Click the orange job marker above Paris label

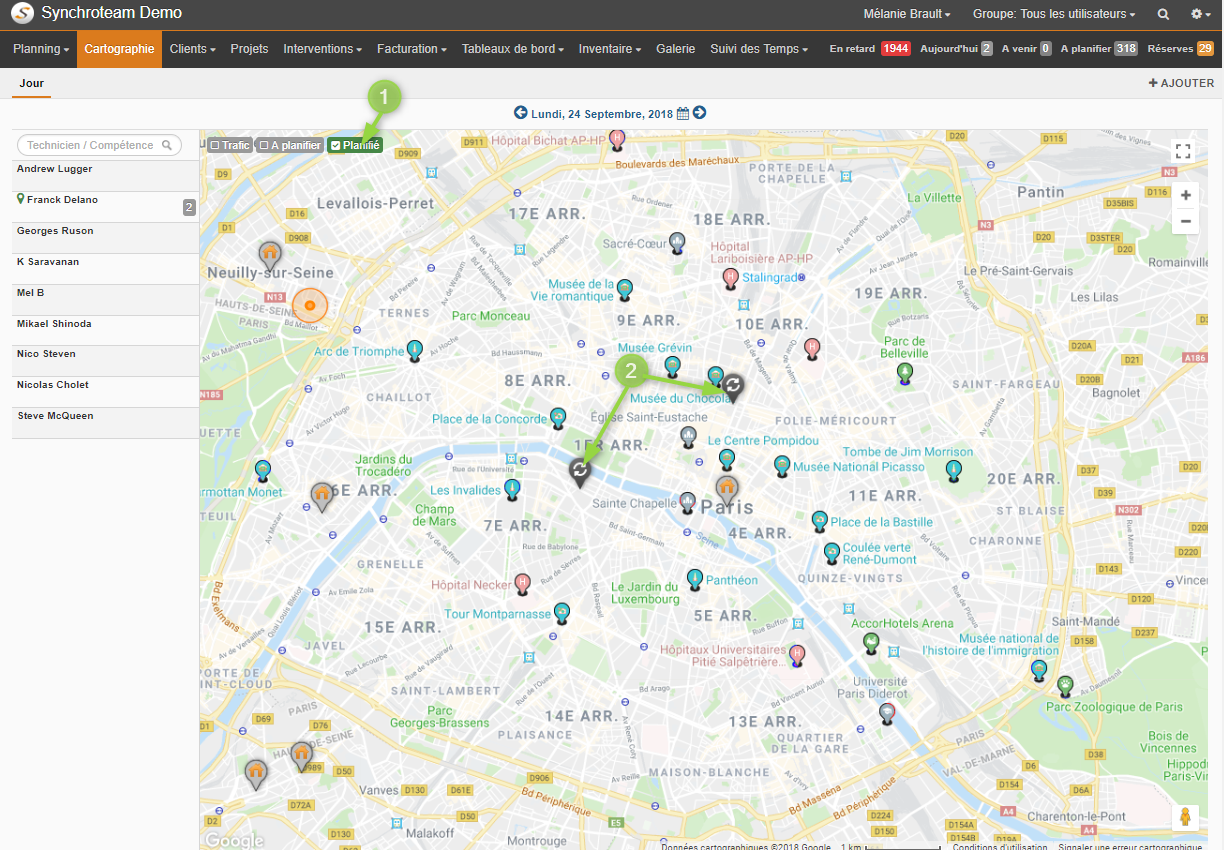[727, 490]
